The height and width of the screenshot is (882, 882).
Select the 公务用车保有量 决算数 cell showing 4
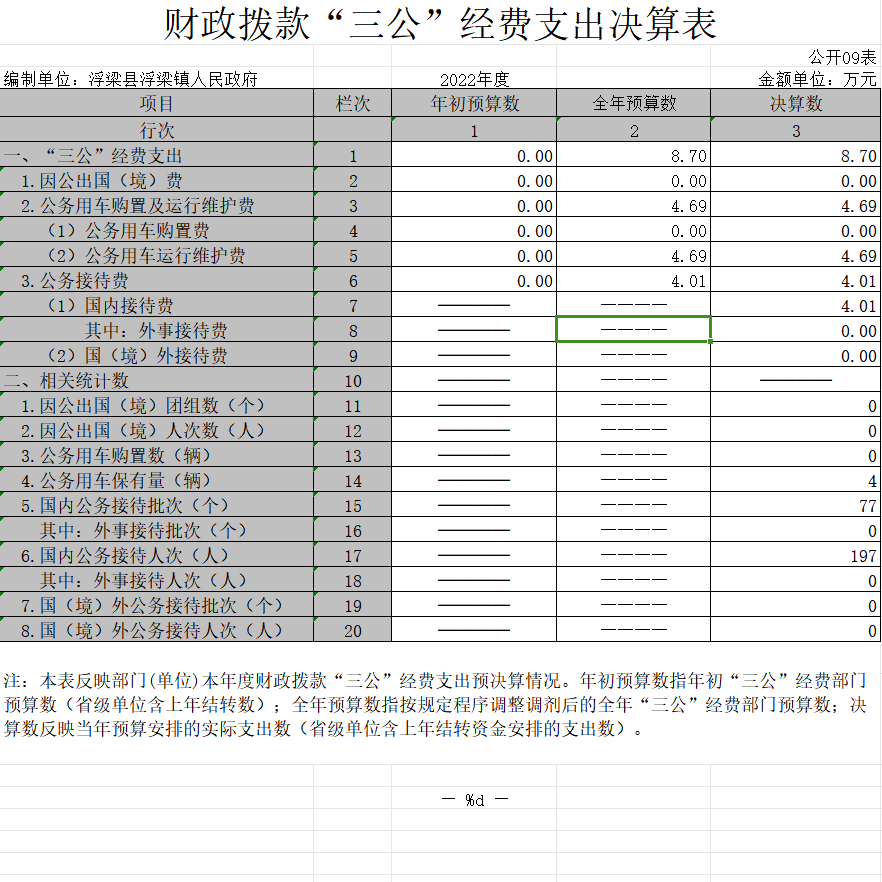coord(796,481)
